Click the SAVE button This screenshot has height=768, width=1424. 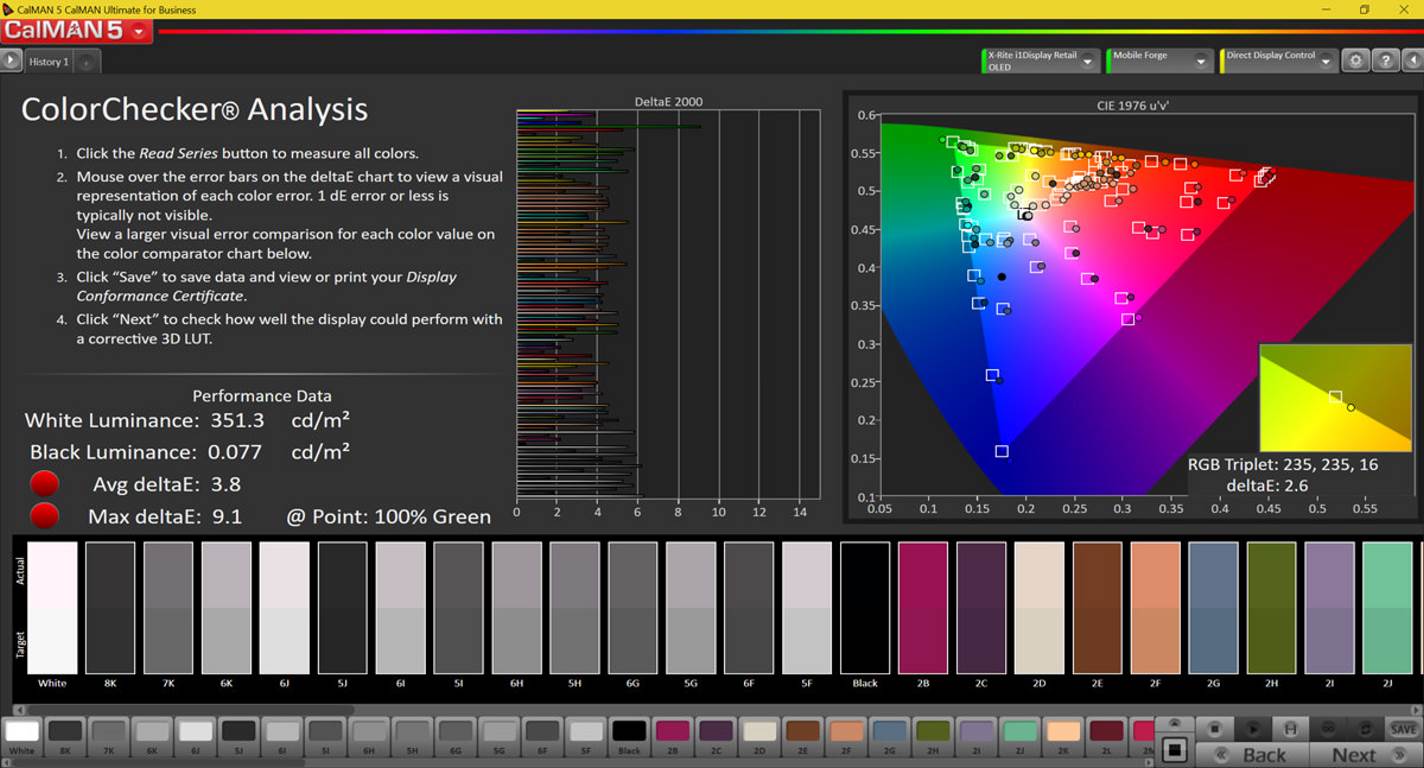1402,729
